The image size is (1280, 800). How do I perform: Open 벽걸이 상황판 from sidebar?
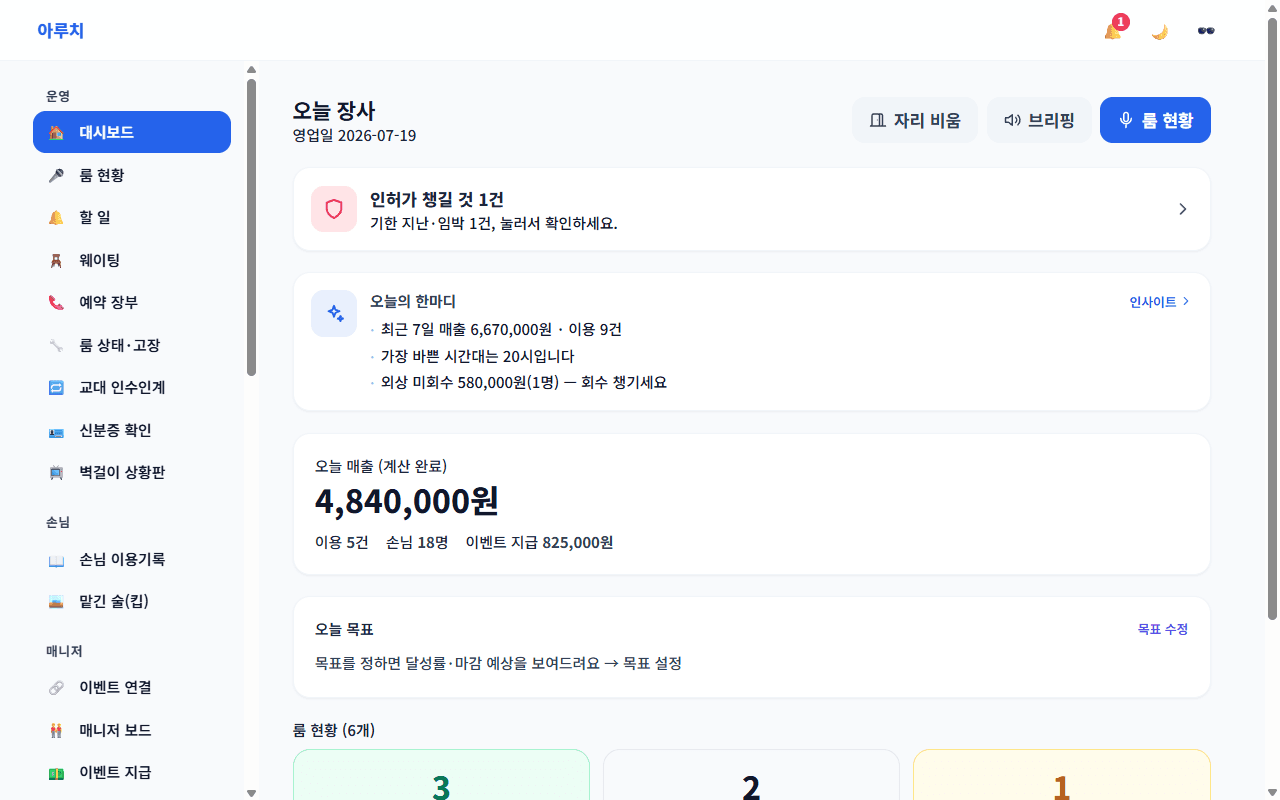click(x=132, y=472)
